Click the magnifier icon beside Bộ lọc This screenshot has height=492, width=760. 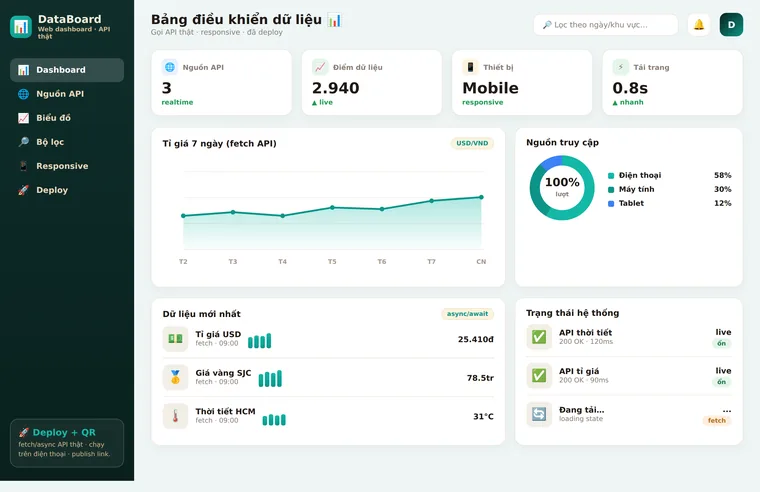[23, 142]
